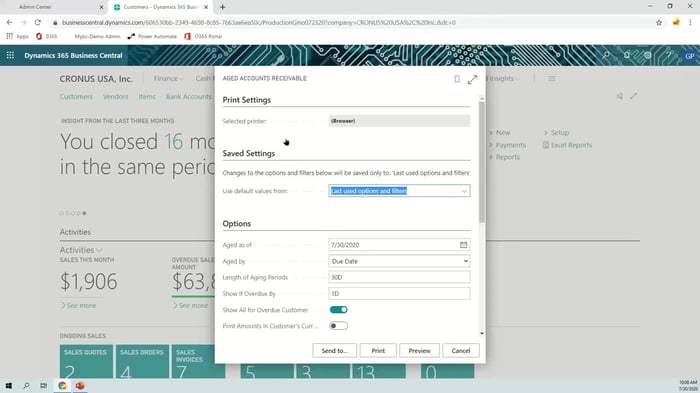Click Length of Aging Periods field
The width and height of the screenshot is (700, 393).
[399, 277]
